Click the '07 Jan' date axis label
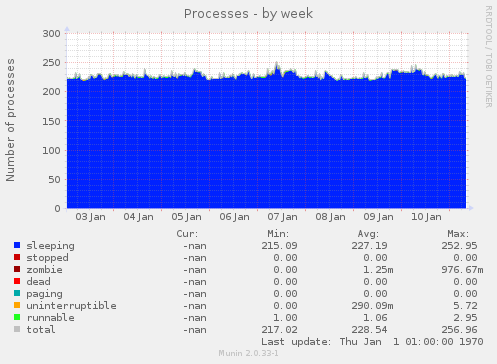Viewport: 497px width, 364px height. tap(282, 217)
